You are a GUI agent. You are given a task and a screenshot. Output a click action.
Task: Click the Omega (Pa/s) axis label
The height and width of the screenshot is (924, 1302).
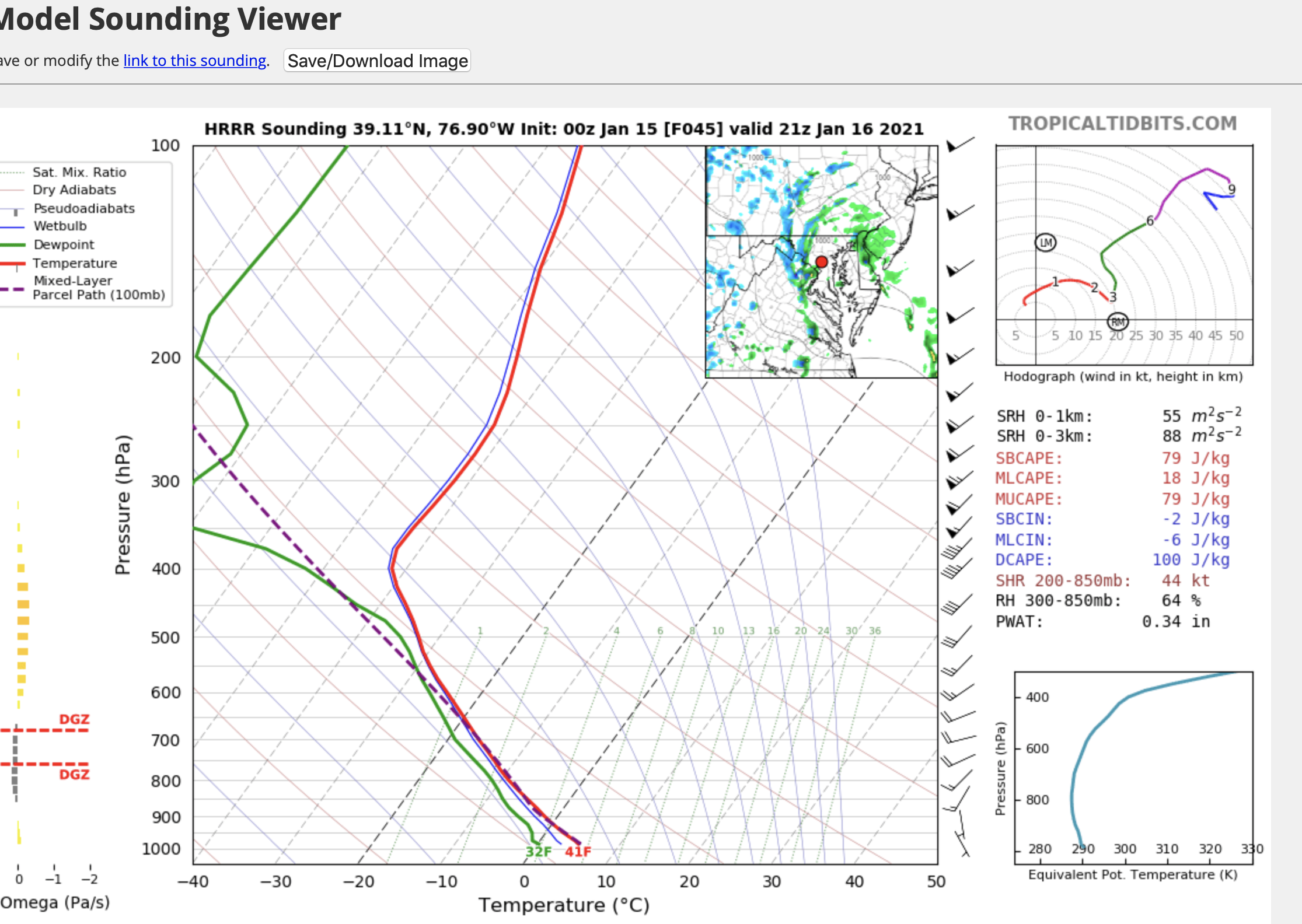coord(55,902)
